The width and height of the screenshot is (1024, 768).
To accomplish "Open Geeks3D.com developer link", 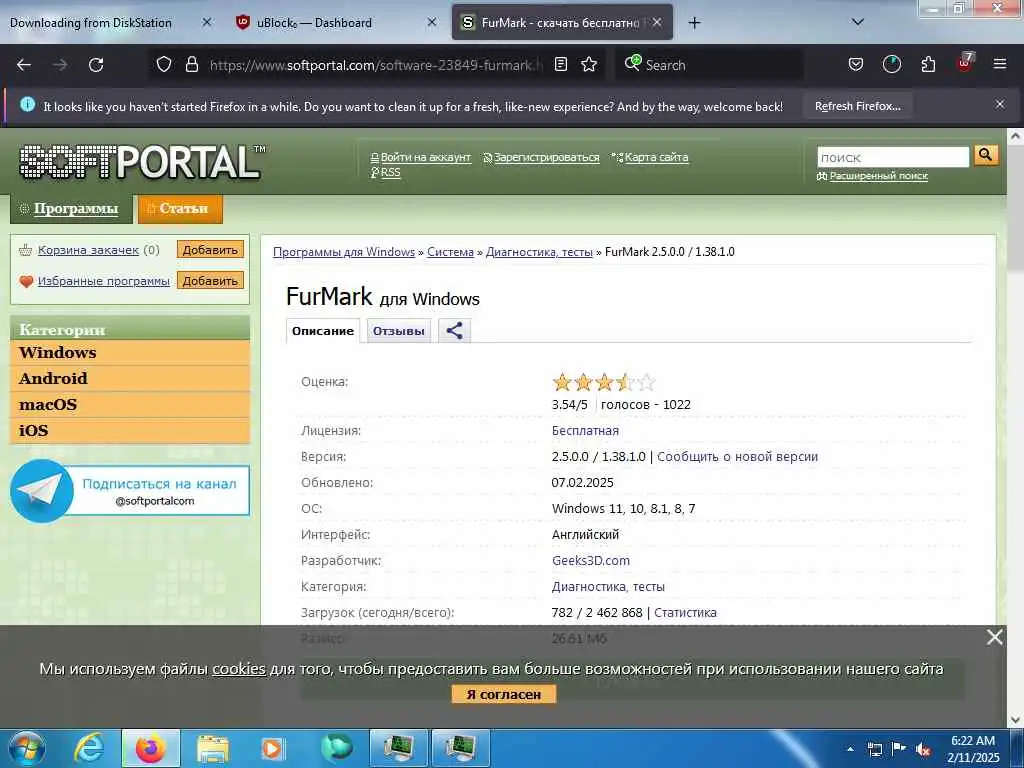I will click(590, 560).
